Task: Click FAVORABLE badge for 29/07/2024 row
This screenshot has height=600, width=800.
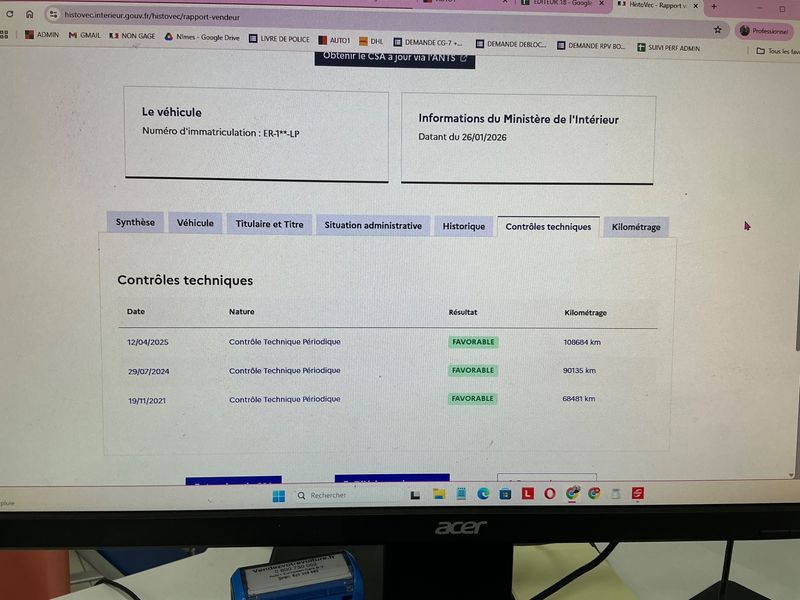Action: coord(473,370)
